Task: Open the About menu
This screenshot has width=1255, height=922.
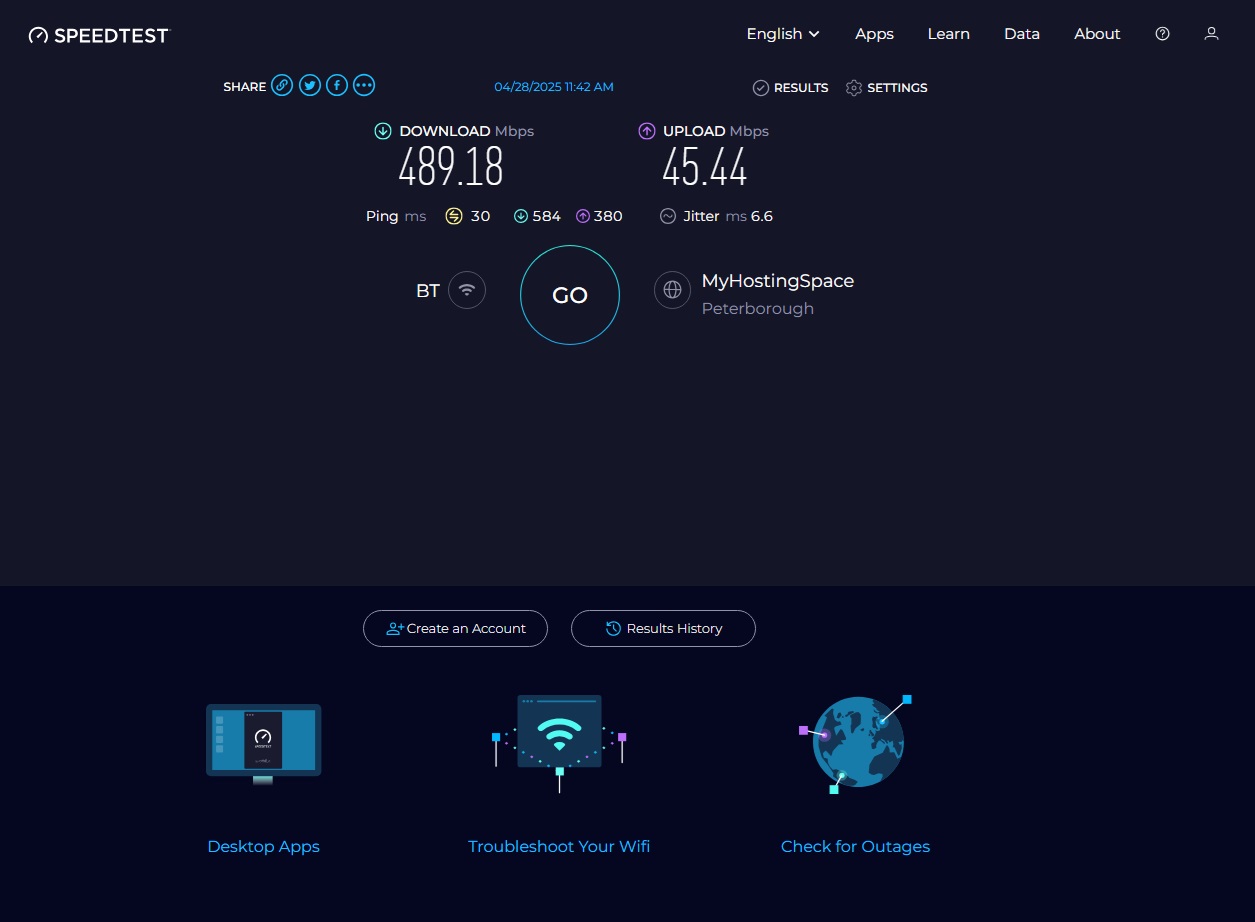Action: [1097, 34]
